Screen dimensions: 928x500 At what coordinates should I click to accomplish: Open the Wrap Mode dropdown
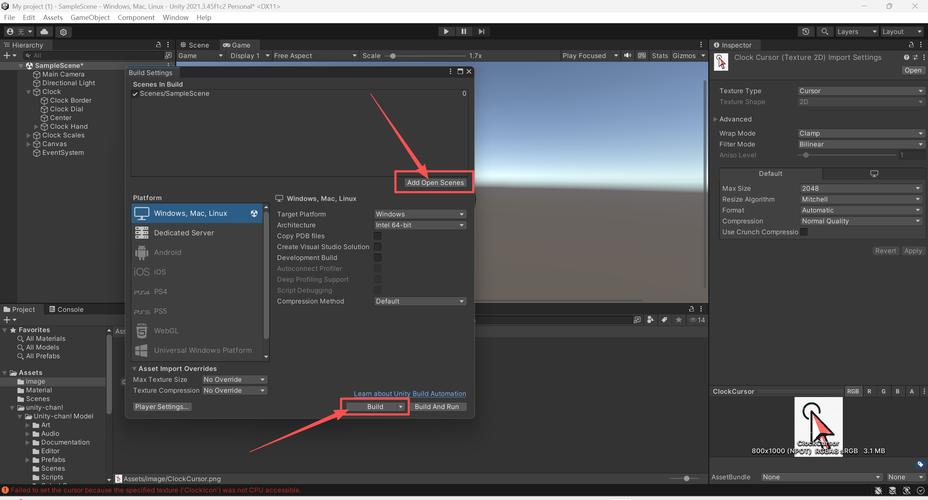coord(861,133)
